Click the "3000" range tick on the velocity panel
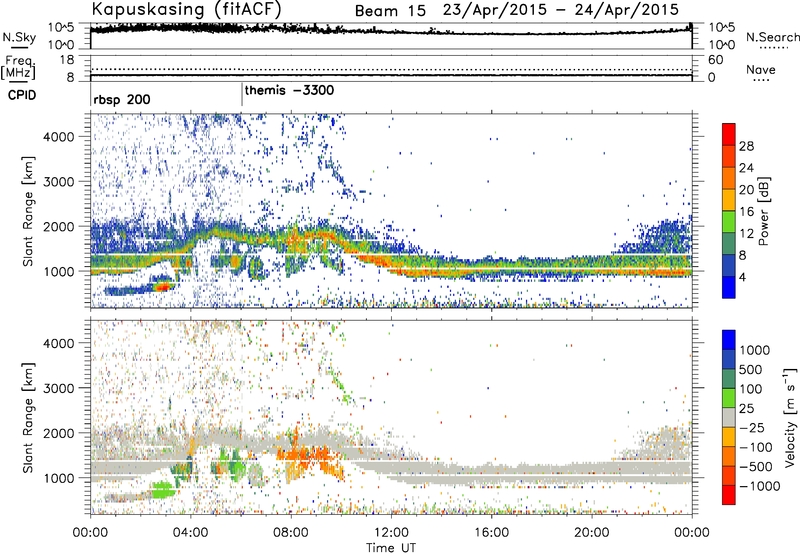This screenshot has width=800, height=554. click(x=58, y=388)
